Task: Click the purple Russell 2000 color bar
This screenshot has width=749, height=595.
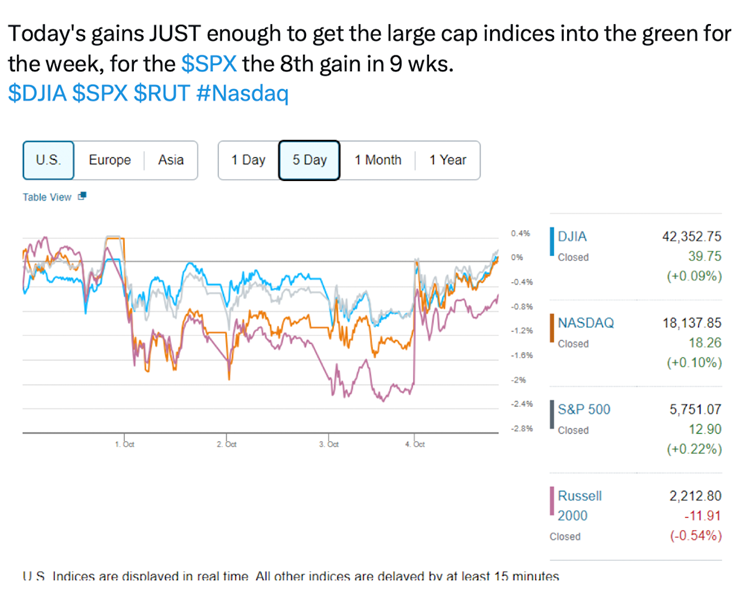Action: 552,504
